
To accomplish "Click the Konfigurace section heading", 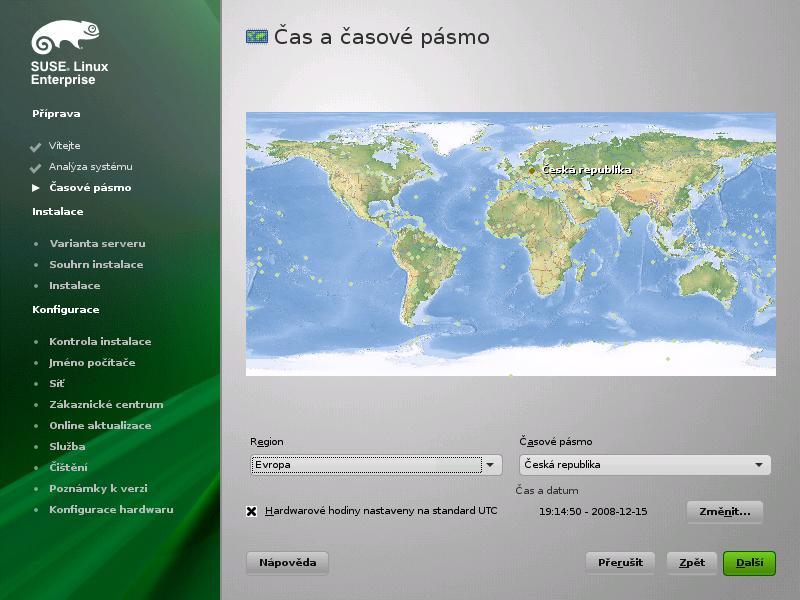I will tap(66, 310).
